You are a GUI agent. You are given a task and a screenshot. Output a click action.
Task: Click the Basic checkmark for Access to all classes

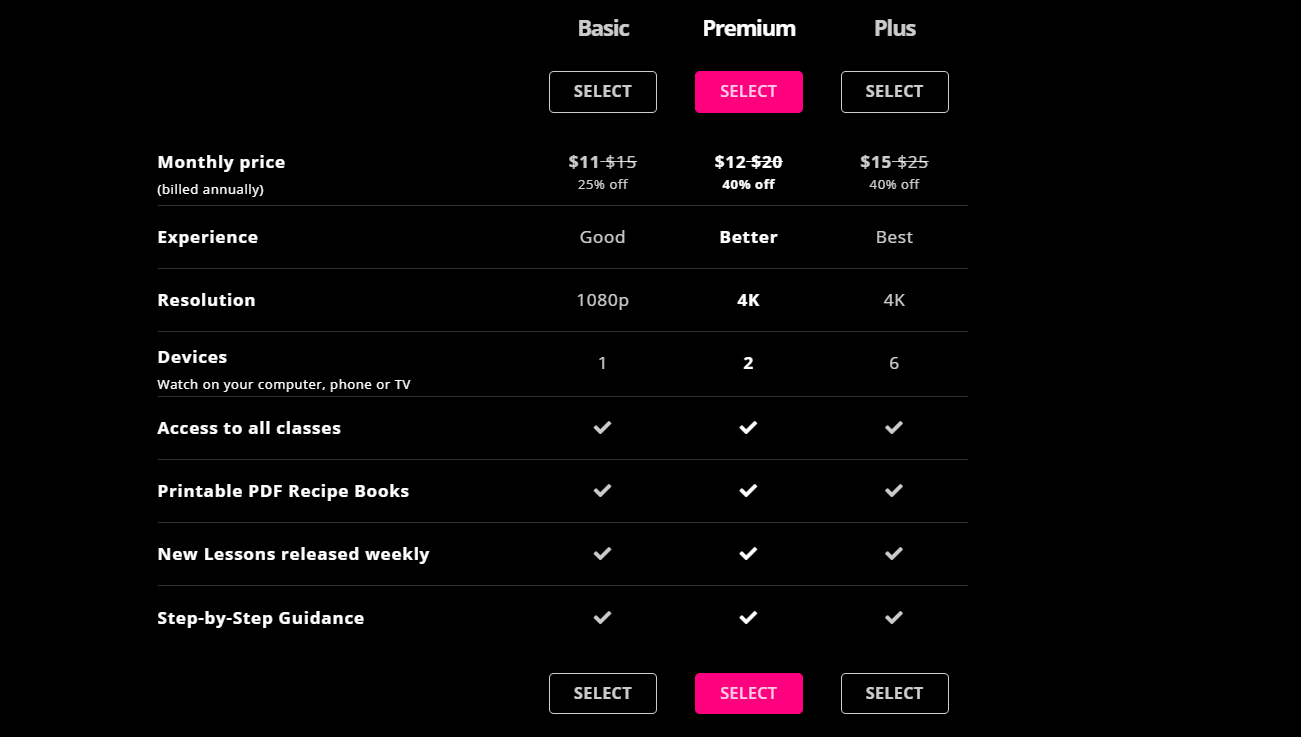602,428
